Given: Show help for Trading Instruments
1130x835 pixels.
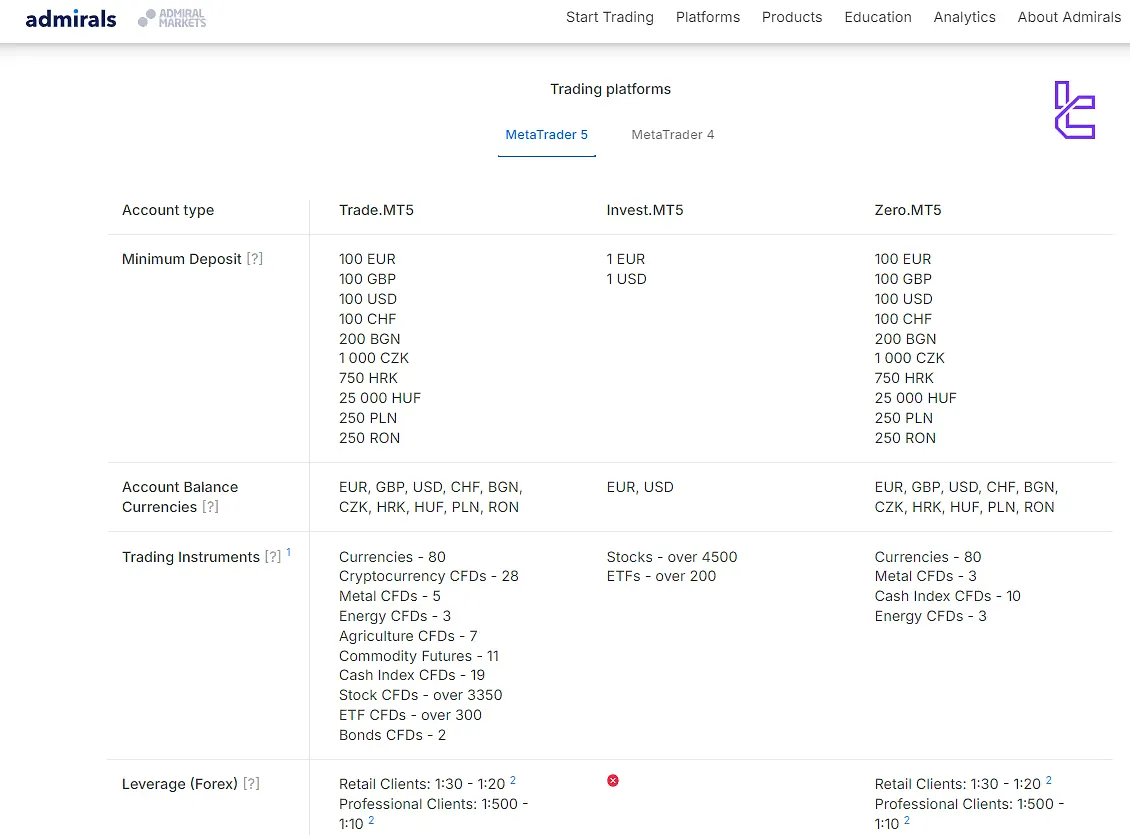Looking at the screenshot, I should pyautogui.click(x=272, y=557).
